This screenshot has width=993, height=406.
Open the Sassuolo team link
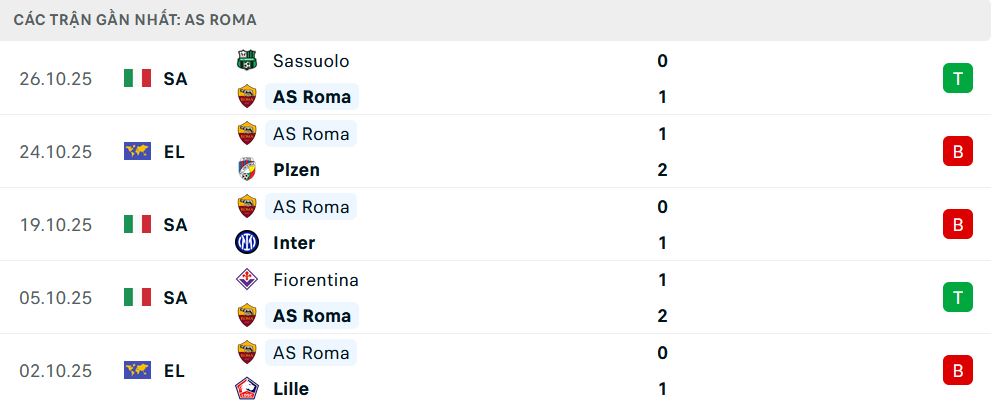(311, 61)
